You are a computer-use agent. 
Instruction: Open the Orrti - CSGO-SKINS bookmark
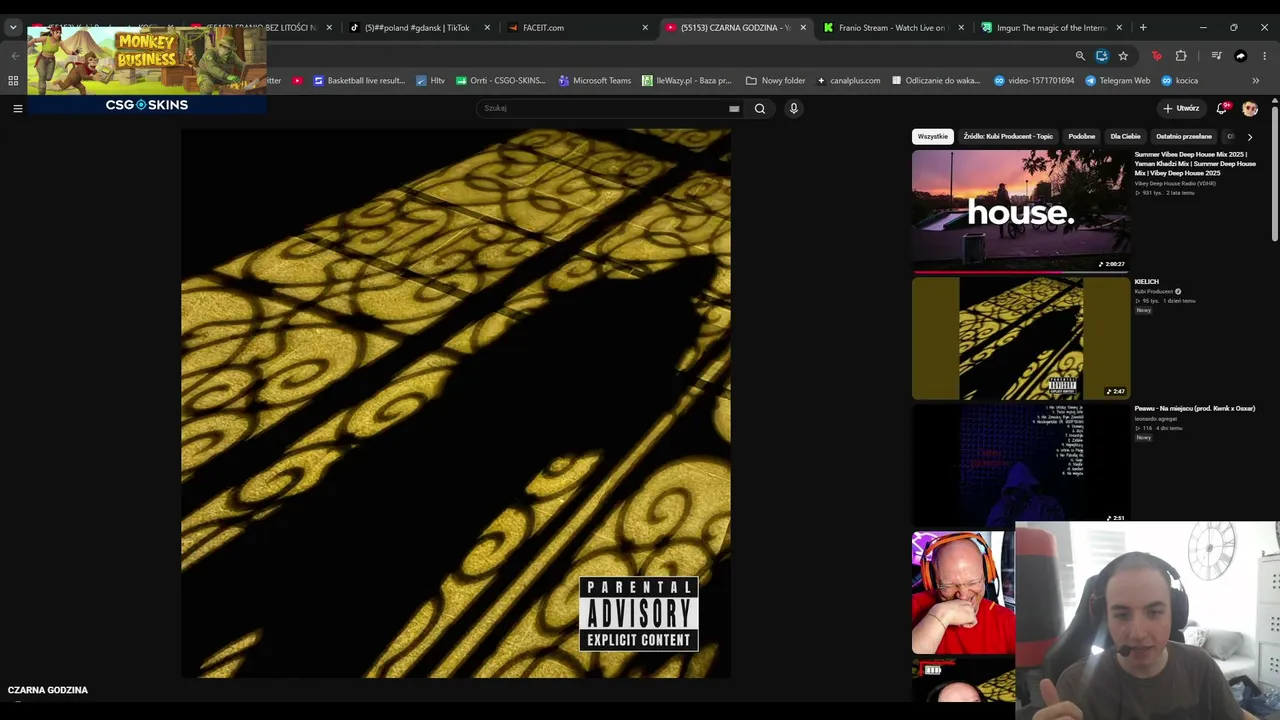tap(501, 81)
